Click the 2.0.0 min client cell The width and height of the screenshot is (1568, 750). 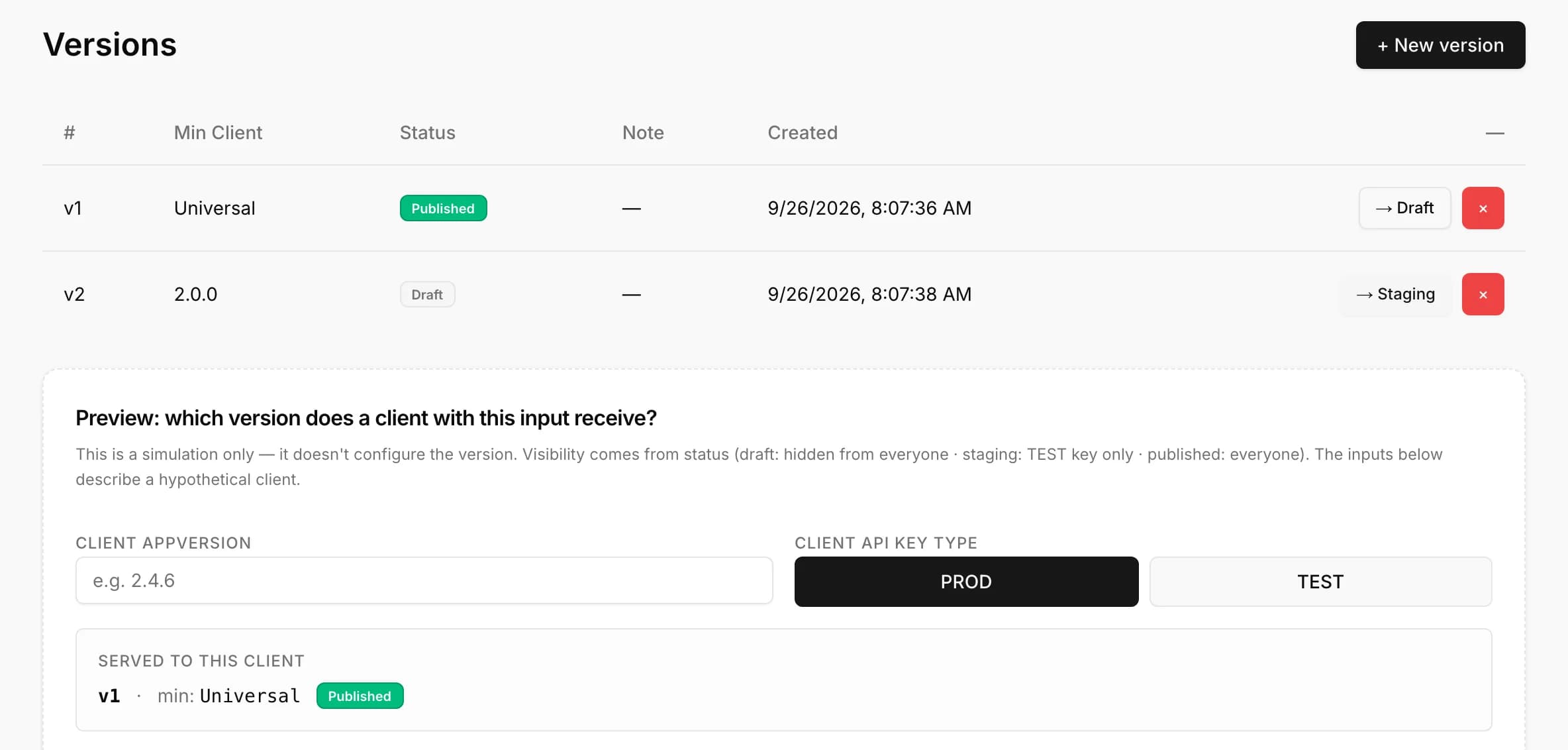[195, 294]
